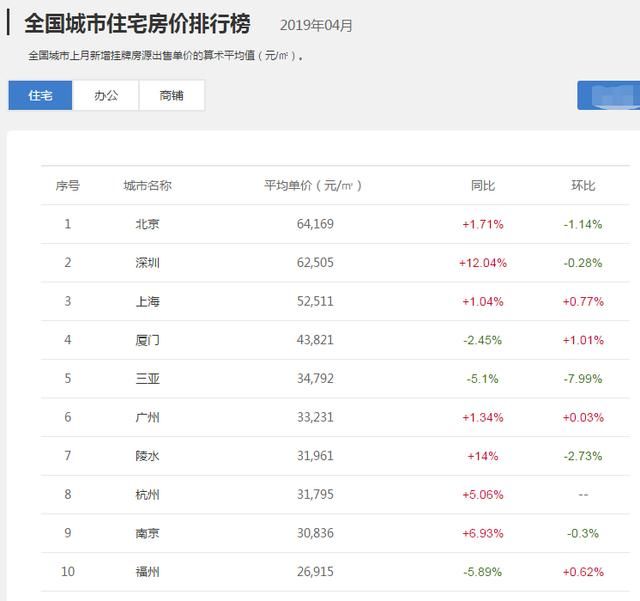Select the price 30,836 for 南京
Image resolution: width=640 pixels, height=601 pixels.
point(315,533)
